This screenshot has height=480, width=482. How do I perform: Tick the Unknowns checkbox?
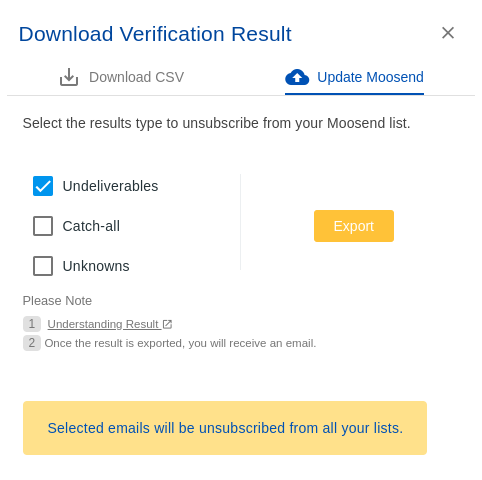pos(43,266)
